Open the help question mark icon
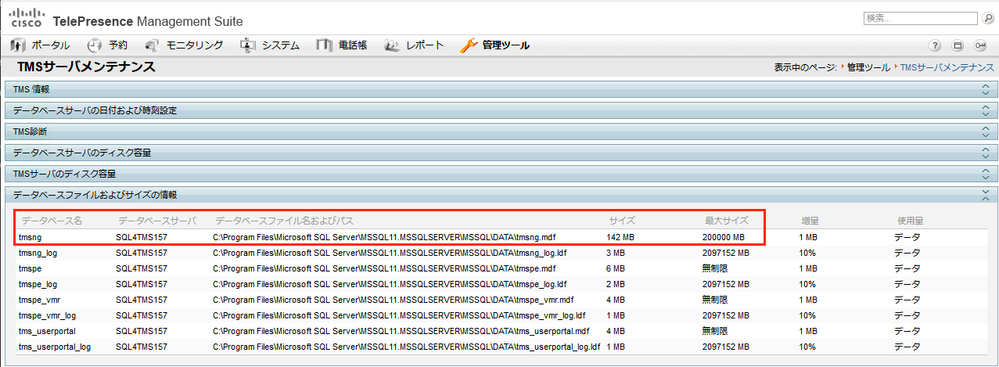Viewport: 999px width, 367px height. [x=935, y=46]
